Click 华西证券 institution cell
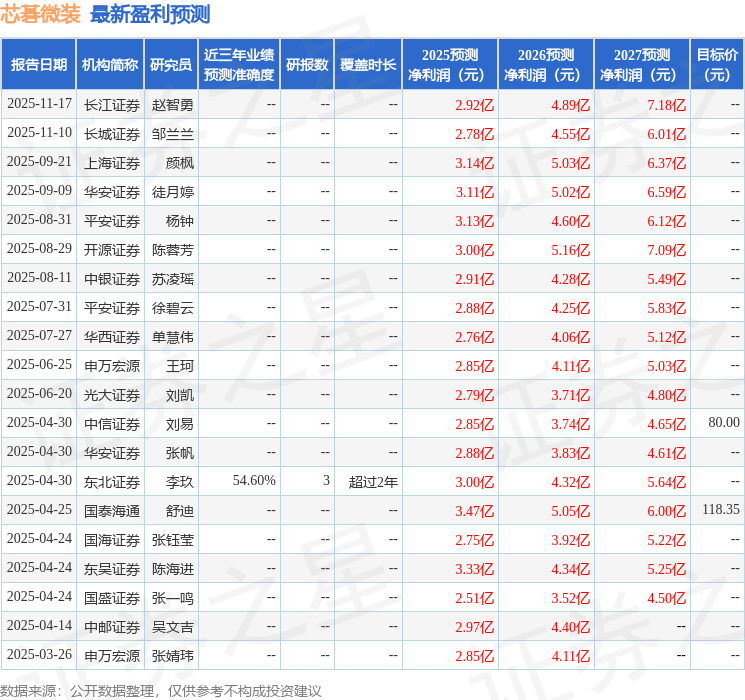The width and height of the screenshot is (745, 700). (x=112, y=337)
